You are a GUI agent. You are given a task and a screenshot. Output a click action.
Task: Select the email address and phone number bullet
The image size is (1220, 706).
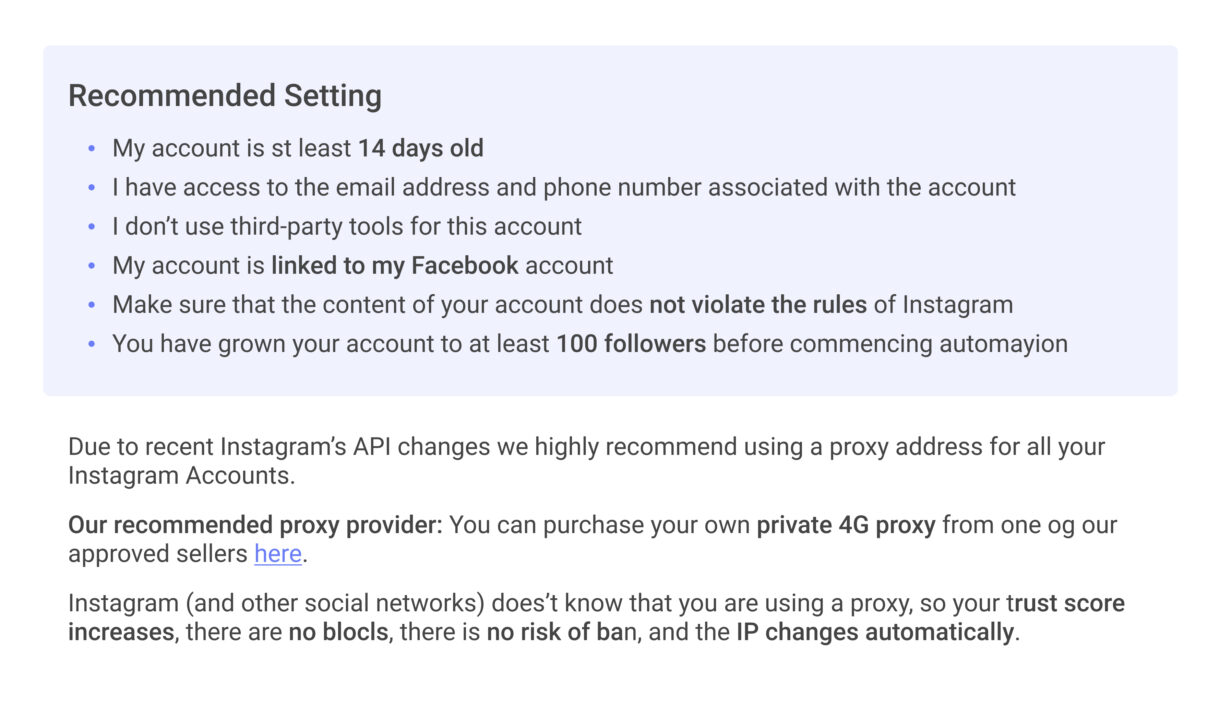[x=563, y=187]
